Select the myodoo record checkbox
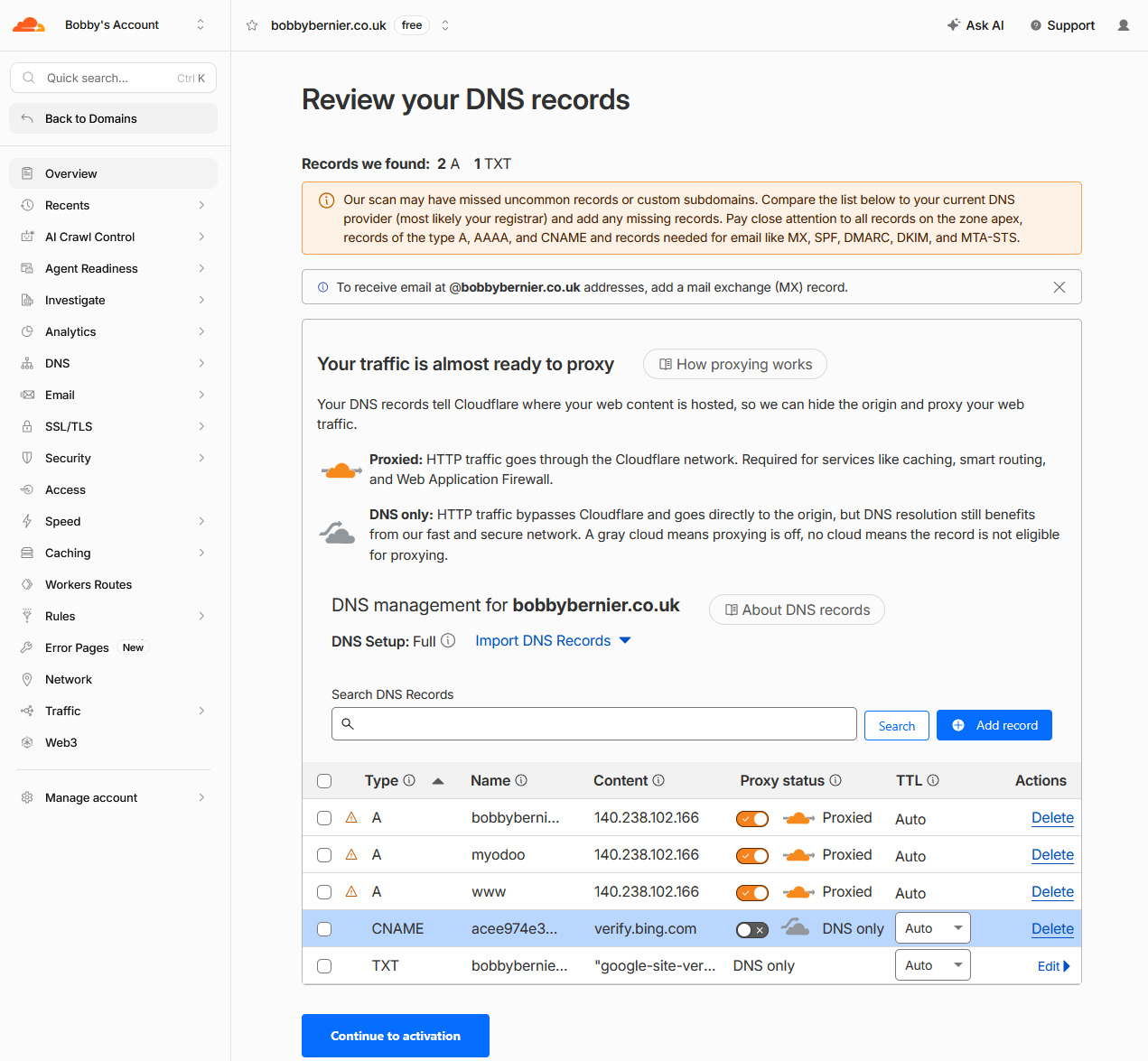The width and height of the screenshot is (1148, 1061). click(x=324, y=855)
